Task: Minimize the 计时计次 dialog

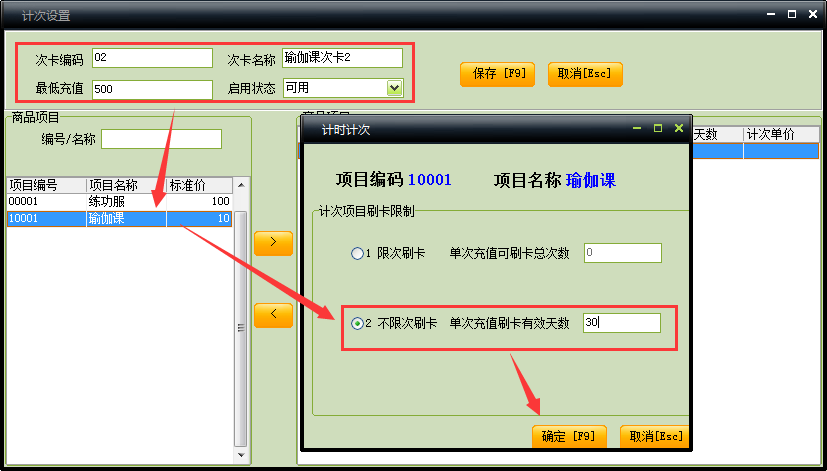Action: tap(637, 129)
